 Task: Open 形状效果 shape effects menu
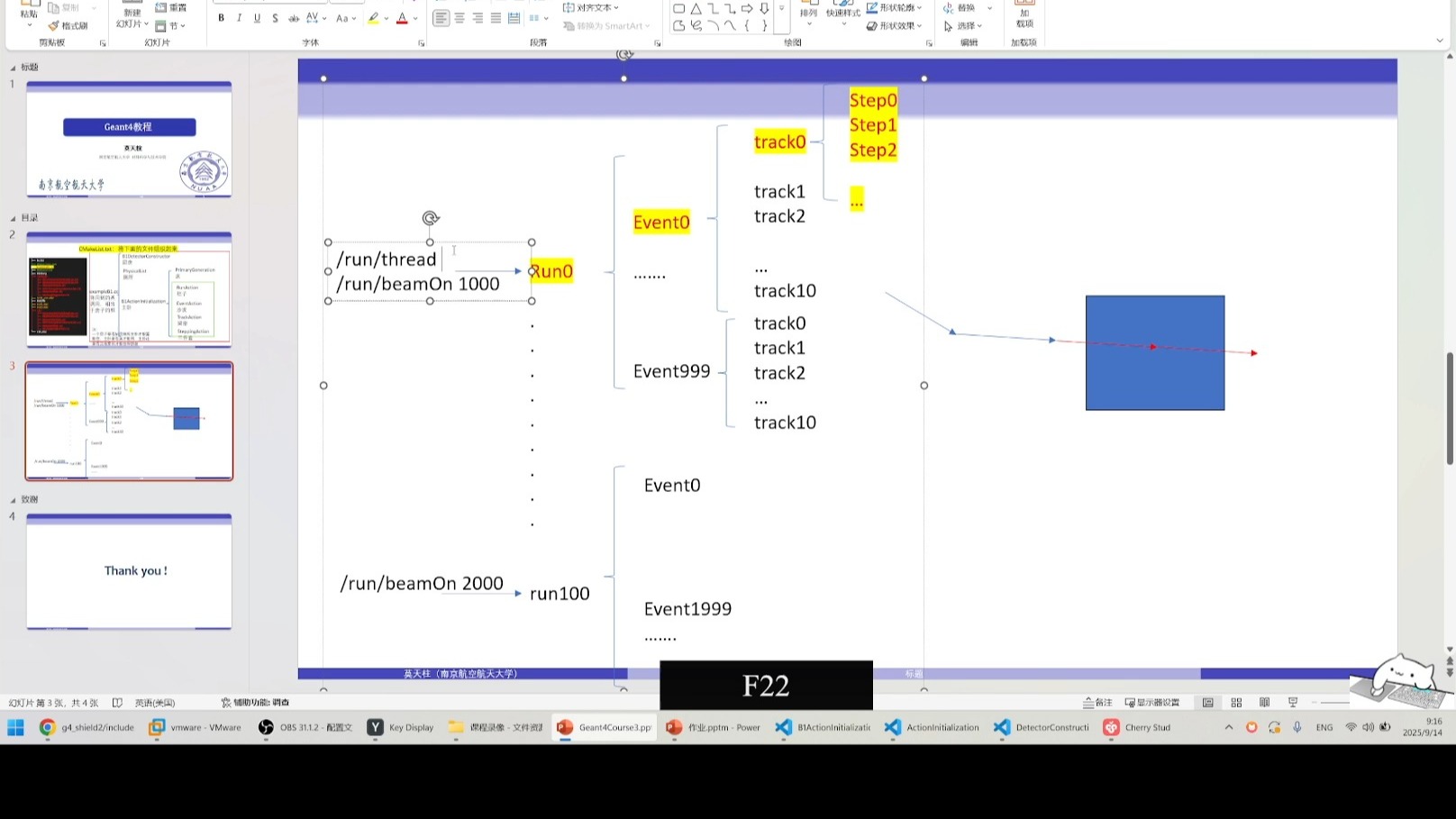[x=894, y=25]
